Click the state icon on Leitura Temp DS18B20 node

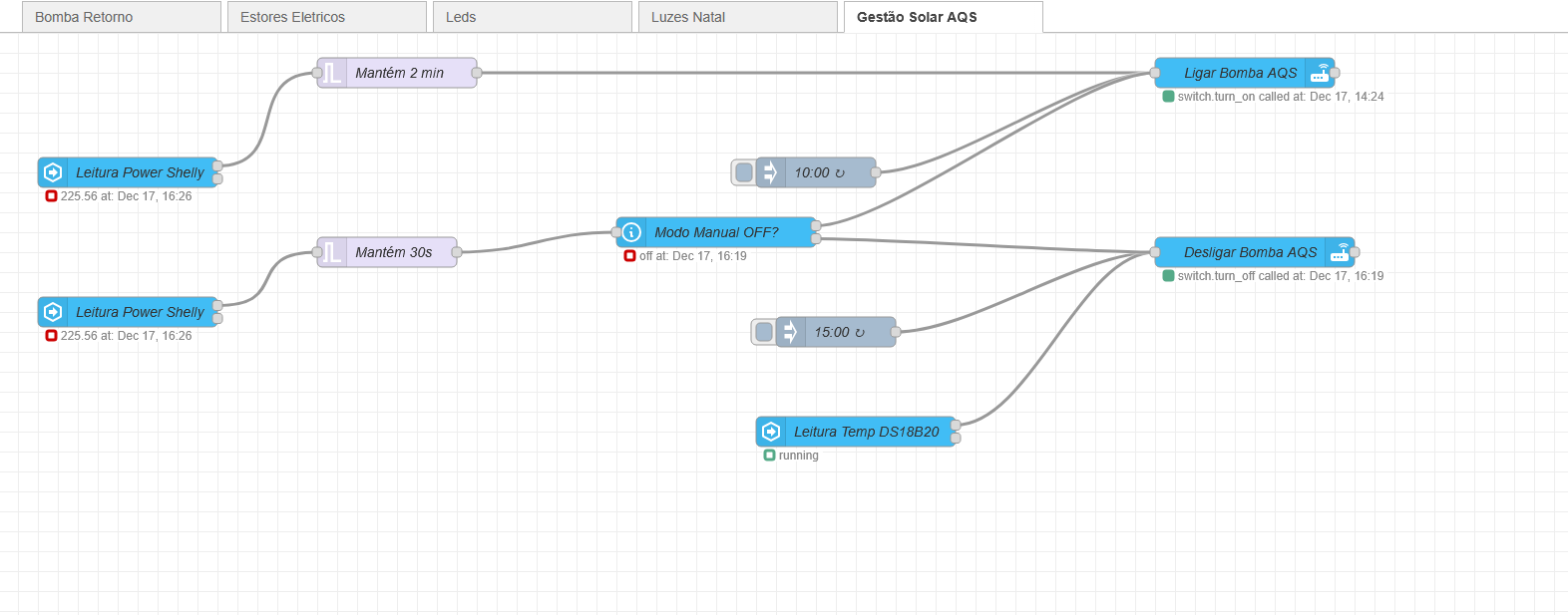(771, 432)
